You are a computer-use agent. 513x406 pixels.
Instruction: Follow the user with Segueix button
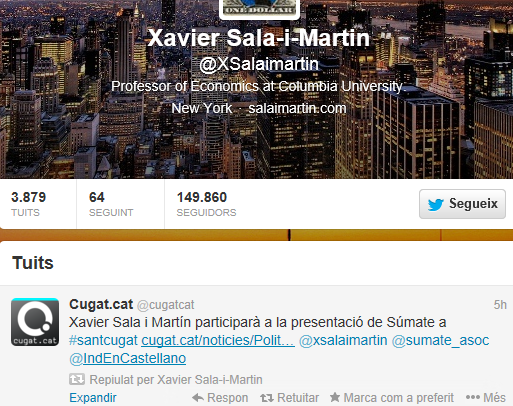[x=462, y=204]
